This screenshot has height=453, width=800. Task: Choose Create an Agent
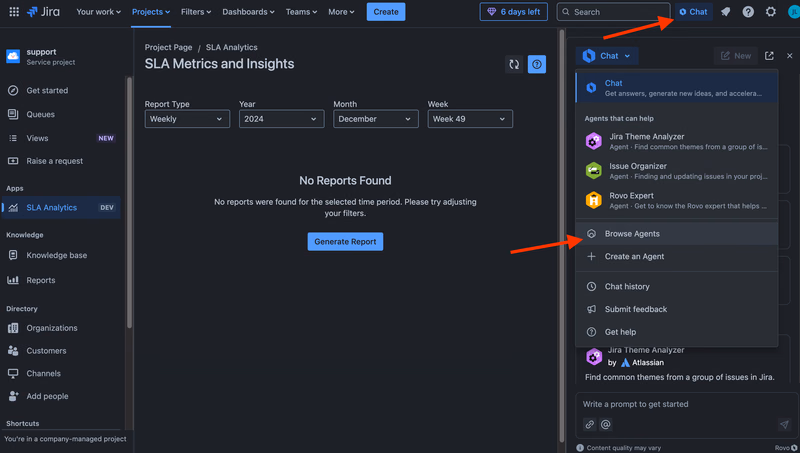pyautogui.click(x=677, y=257)
